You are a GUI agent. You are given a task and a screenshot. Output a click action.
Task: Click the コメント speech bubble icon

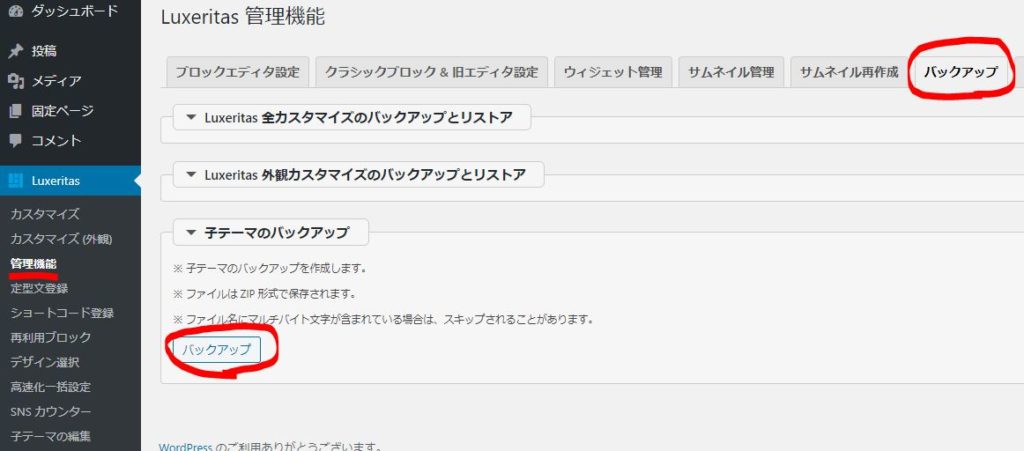pyautogui.click(x=16, y=140)
